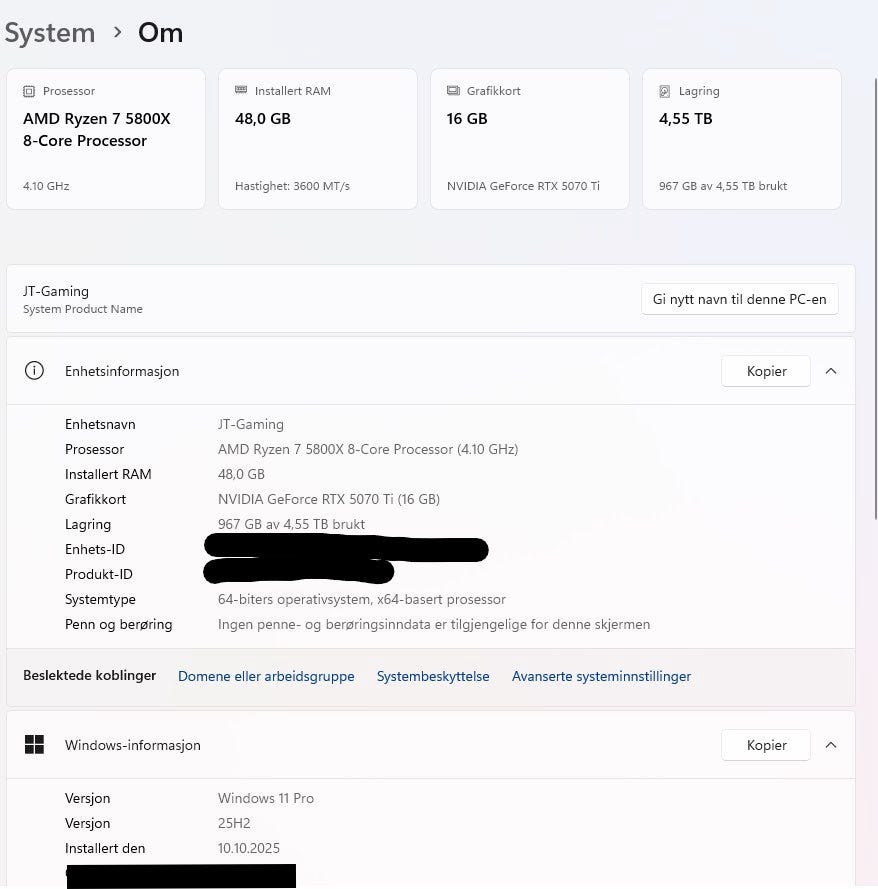Click the 'Penn og berøring' row label
The height and width of the screenshot is (889, 878).
point(118,624)
